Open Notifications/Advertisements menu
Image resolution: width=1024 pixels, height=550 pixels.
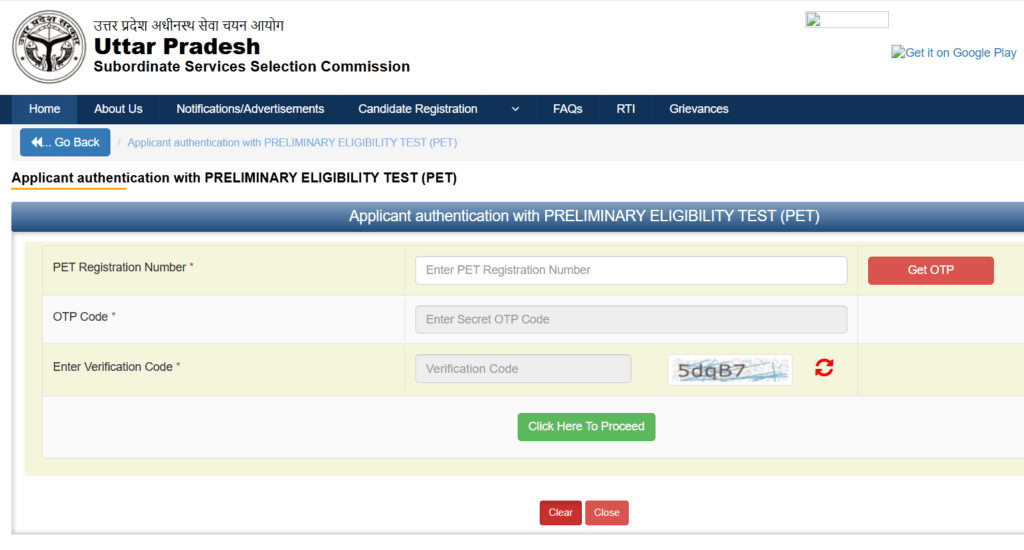click(250, 109)
